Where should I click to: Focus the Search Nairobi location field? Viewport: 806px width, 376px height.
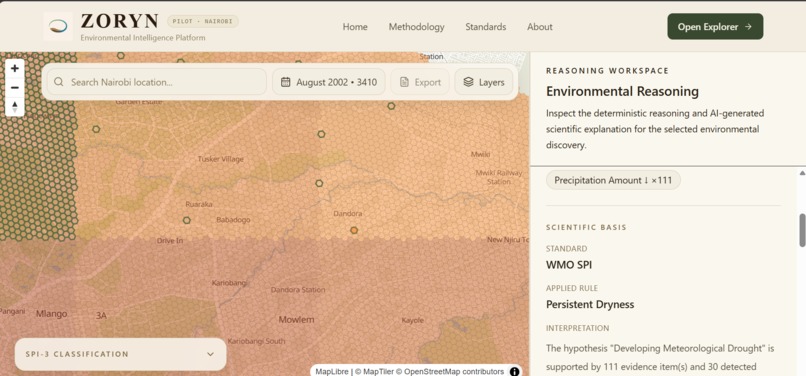point(157,82)
